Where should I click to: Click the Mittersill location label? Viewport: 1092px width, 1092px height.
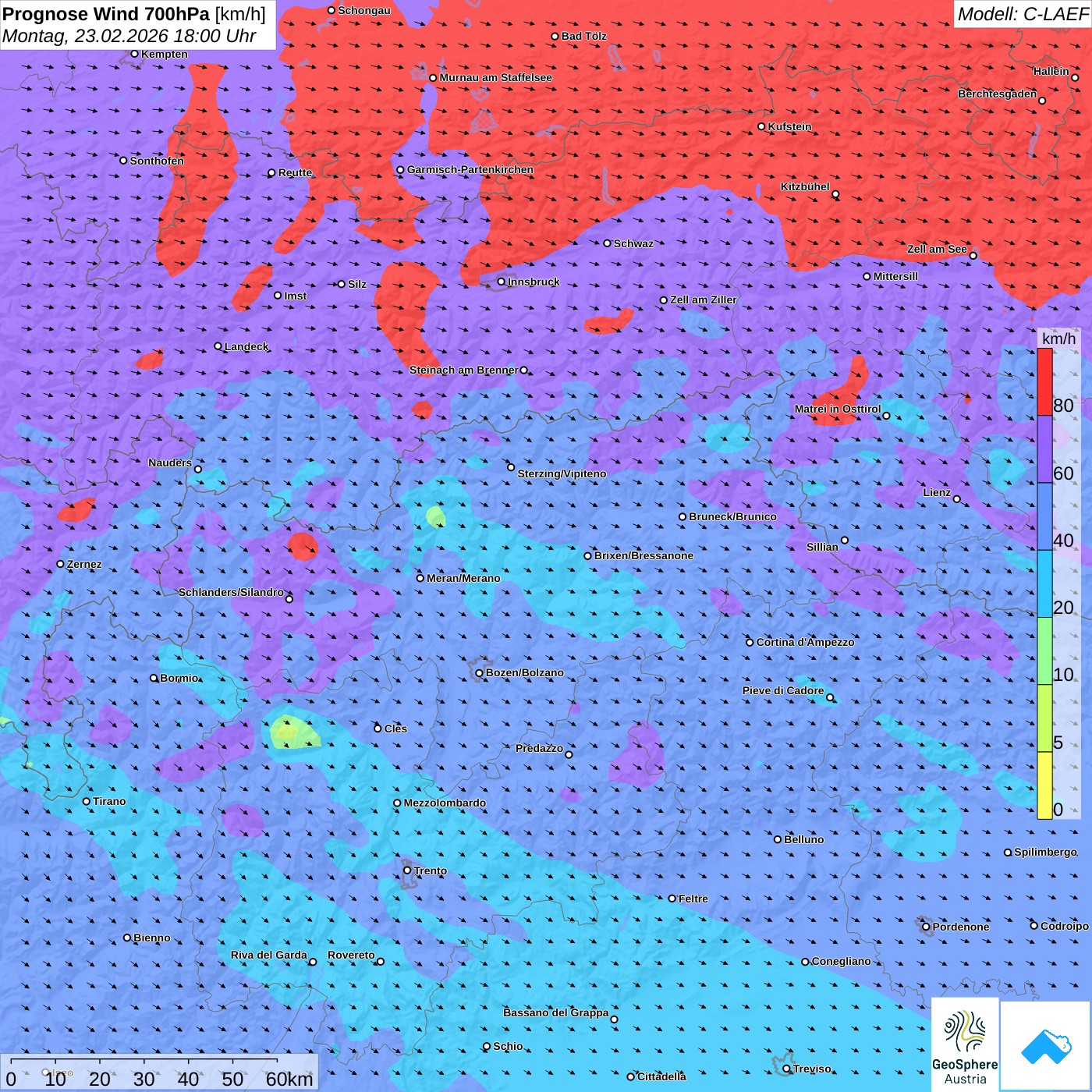click(895, 276)
